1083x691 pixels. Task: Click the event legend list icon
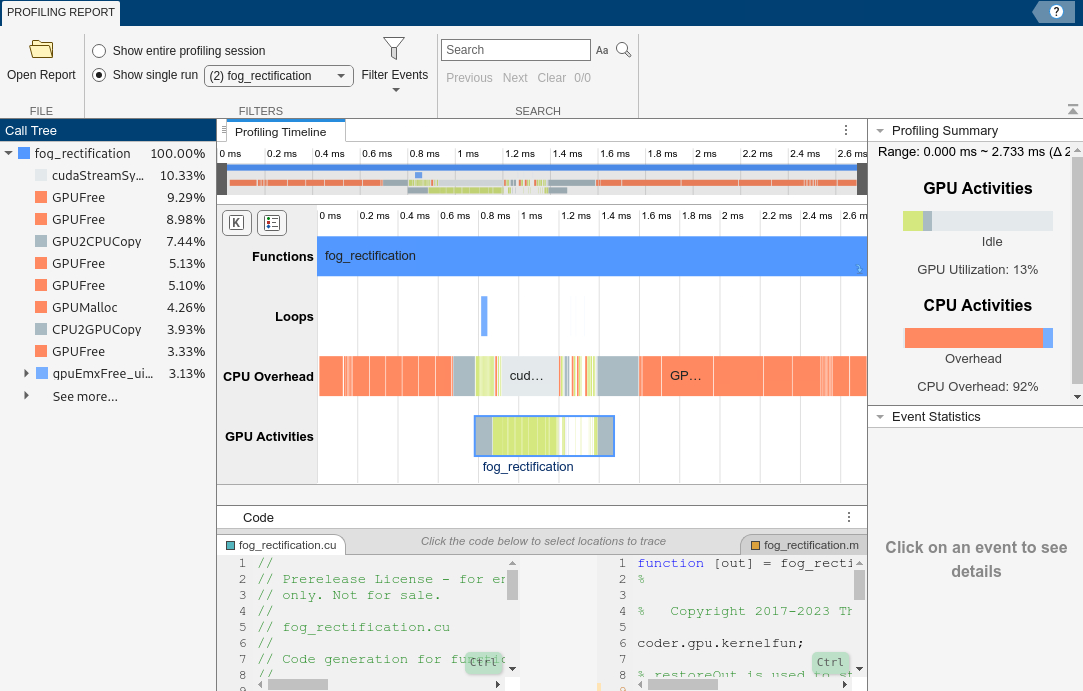[x=271, y=222]
